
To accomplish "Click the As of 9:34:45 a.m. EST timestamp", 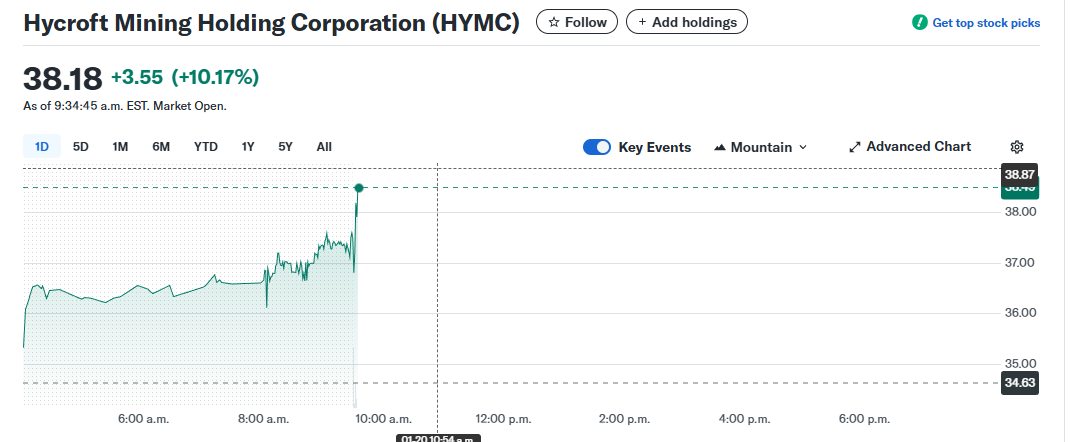I will pos(124,106).
